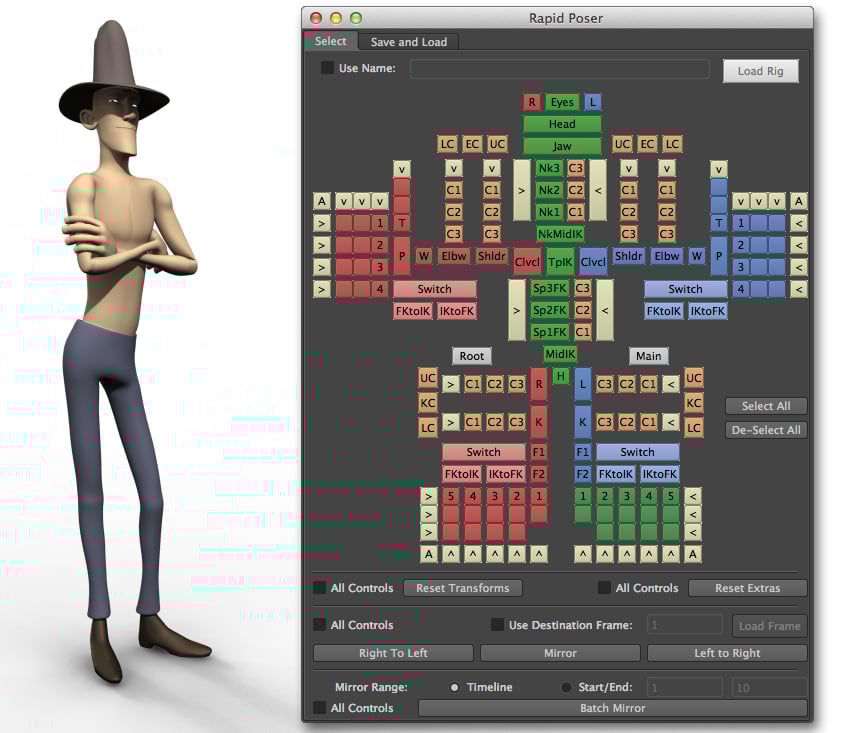Screen dimensions: 855x733
Task: Select the Head control
Action: pos(562,124)
